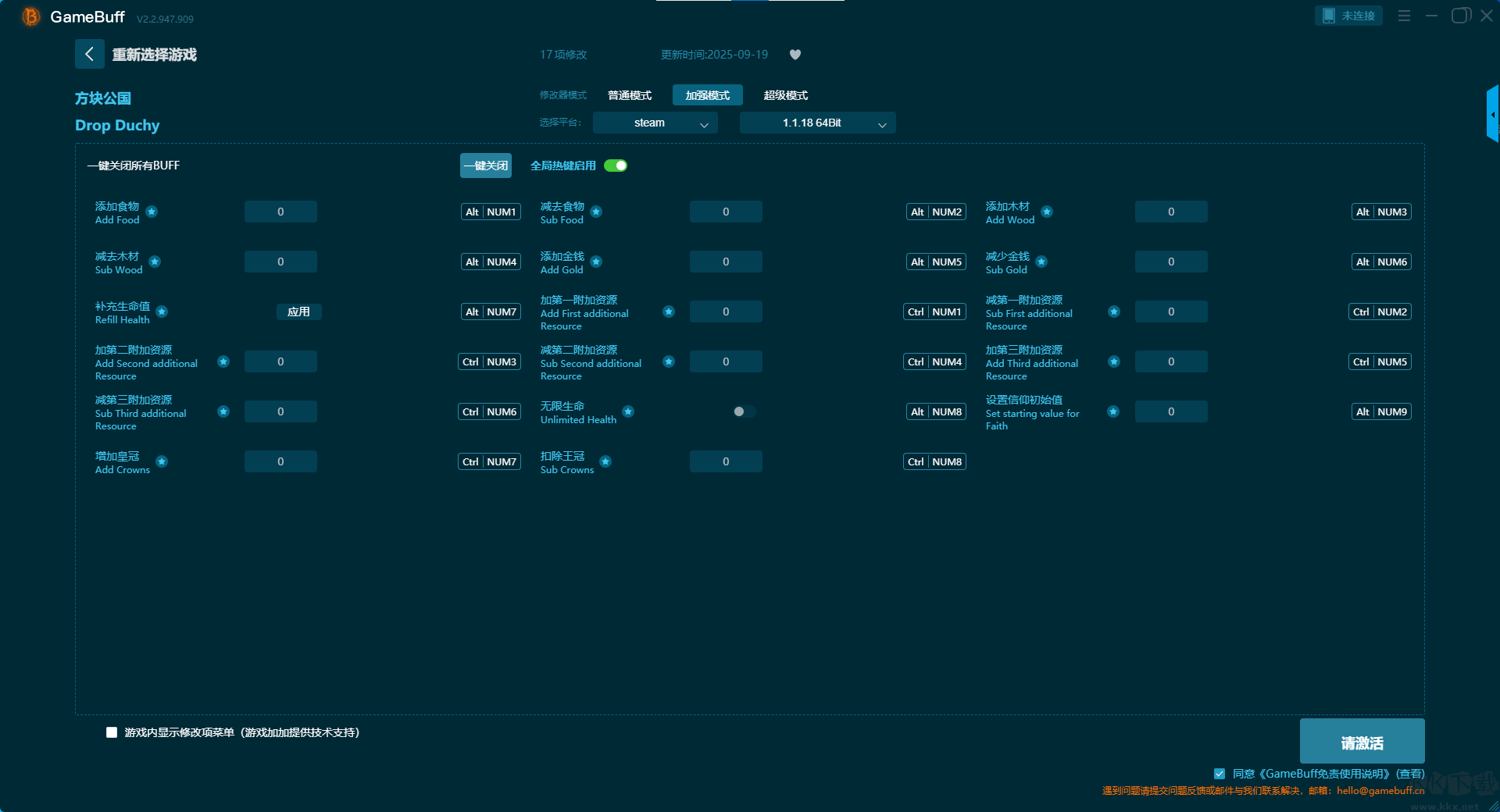Expand the side panel tab on right edge
Image resolution: width=1500 pixels, height=812 pixels.
coord(1492,114)
